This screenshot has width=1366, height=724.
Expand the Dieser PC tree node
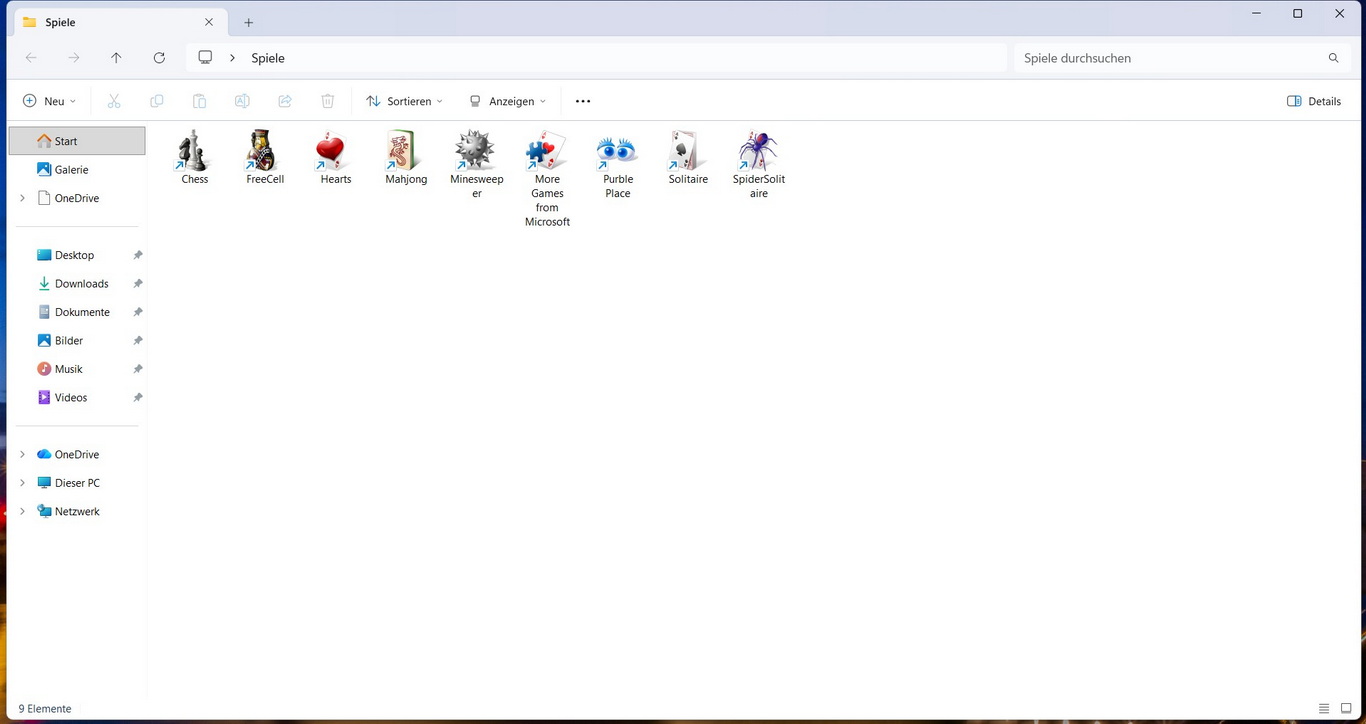coord(22,483)
